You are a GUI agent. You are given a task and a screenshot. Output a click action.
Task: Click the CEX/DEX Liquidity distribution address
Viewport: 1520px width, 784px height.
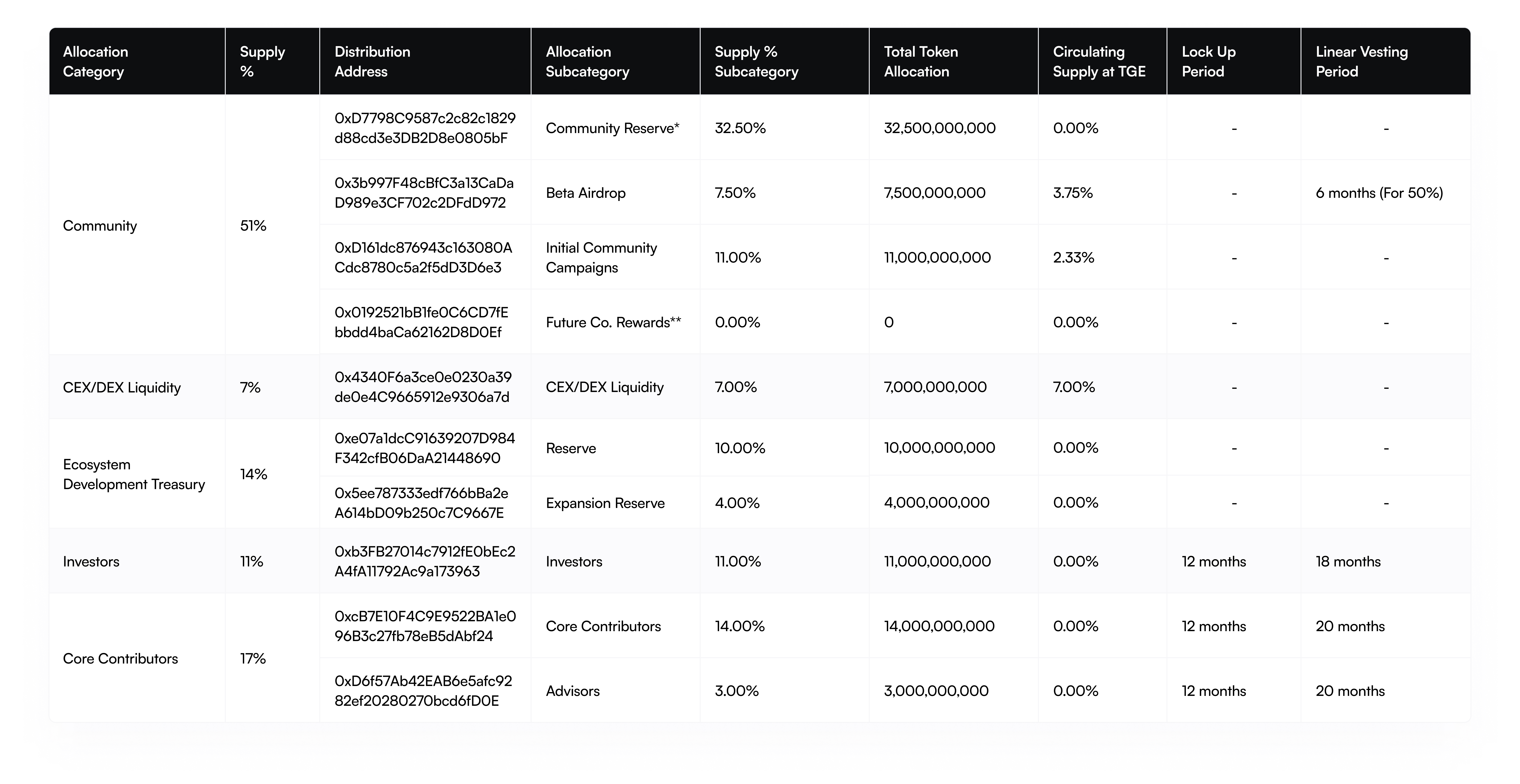[422, 387]
